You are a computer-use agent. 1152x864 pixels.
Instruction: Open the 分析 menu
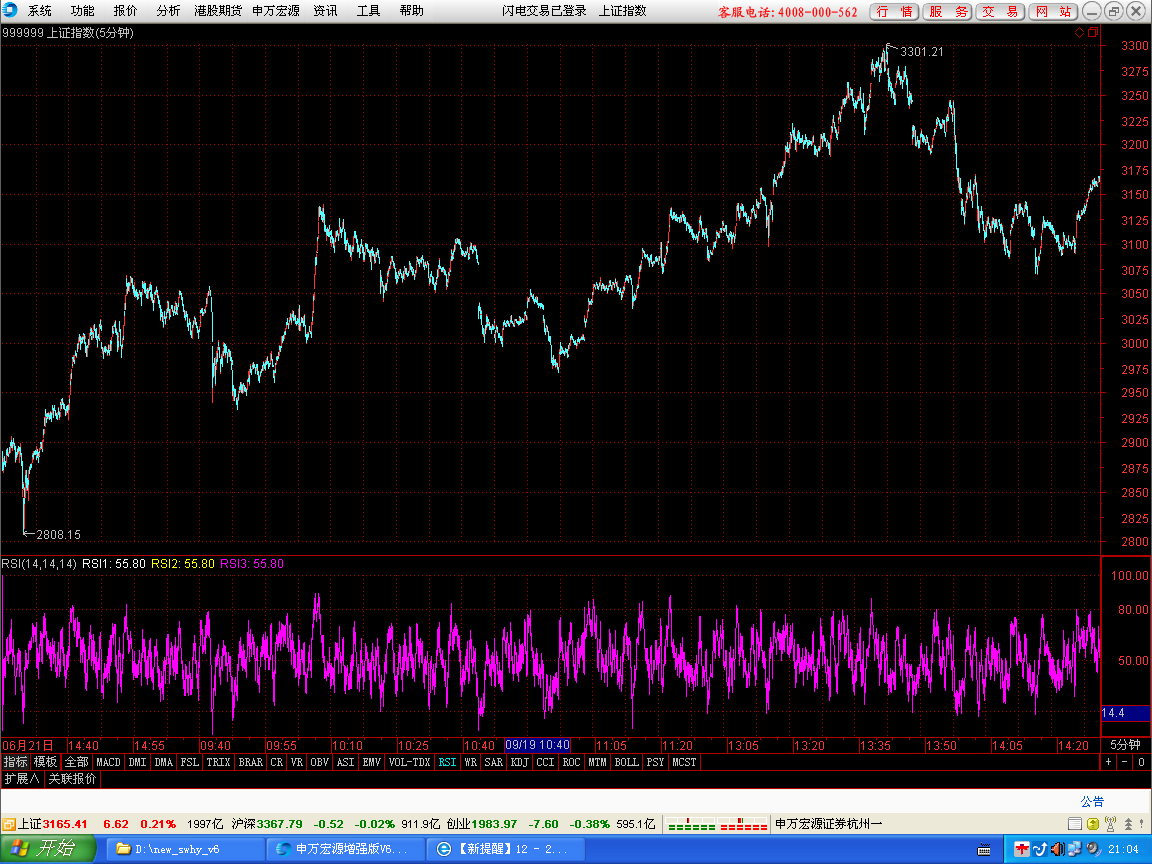point(168,10)
